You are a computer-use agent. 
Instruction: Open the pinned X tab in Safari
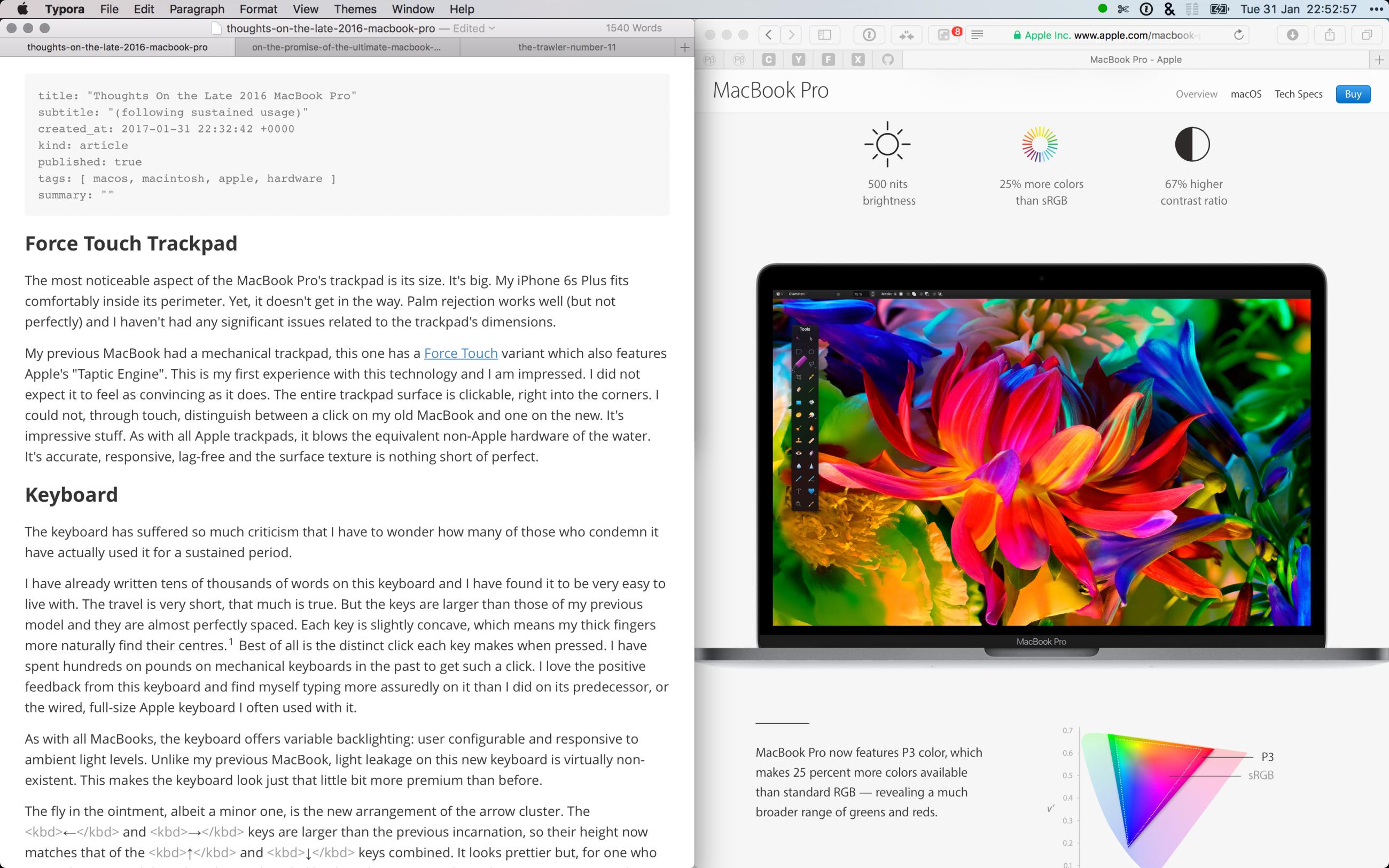pos(857,59)
